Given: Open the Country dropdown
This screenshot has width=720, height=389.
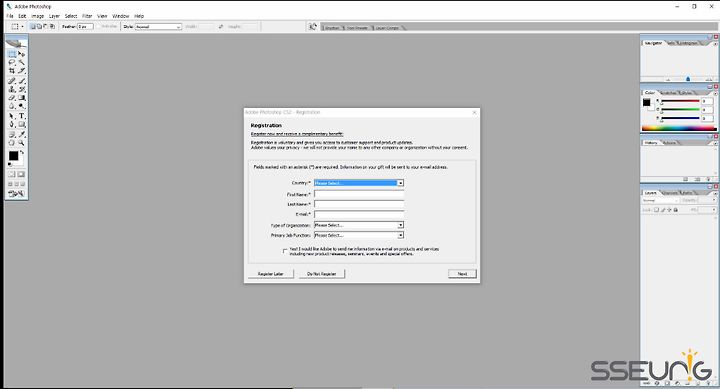Looking at the screenshot, I should click(x=359, y=183).
